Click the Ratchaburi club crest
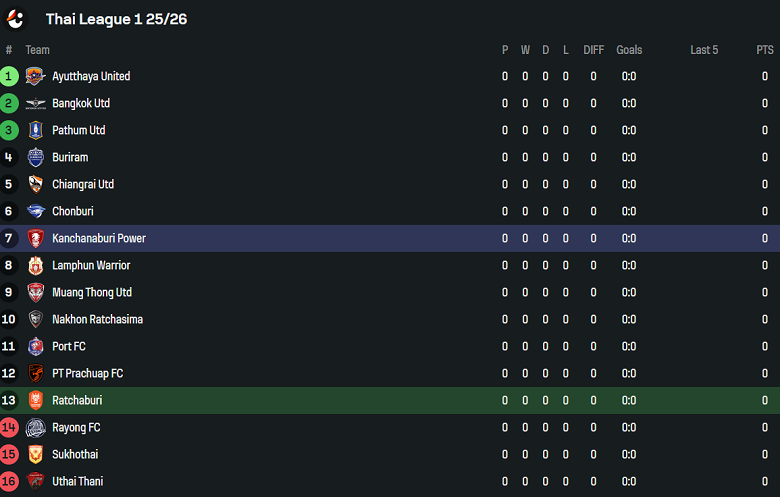This screenshot has width=780, height=497. click(36, 400)
